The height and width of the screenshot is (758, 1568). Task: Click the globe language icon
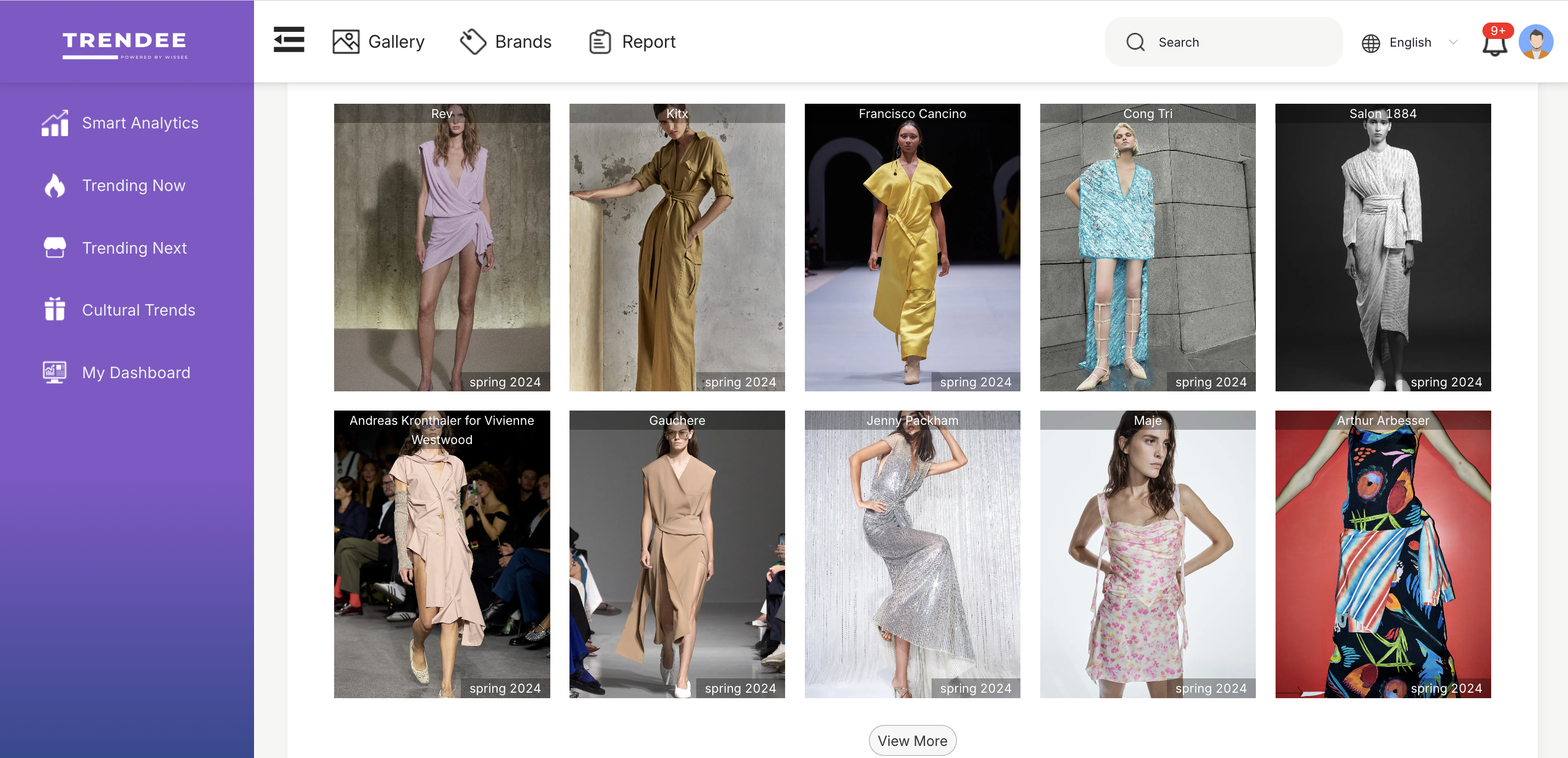click(x=1371, y=43)
